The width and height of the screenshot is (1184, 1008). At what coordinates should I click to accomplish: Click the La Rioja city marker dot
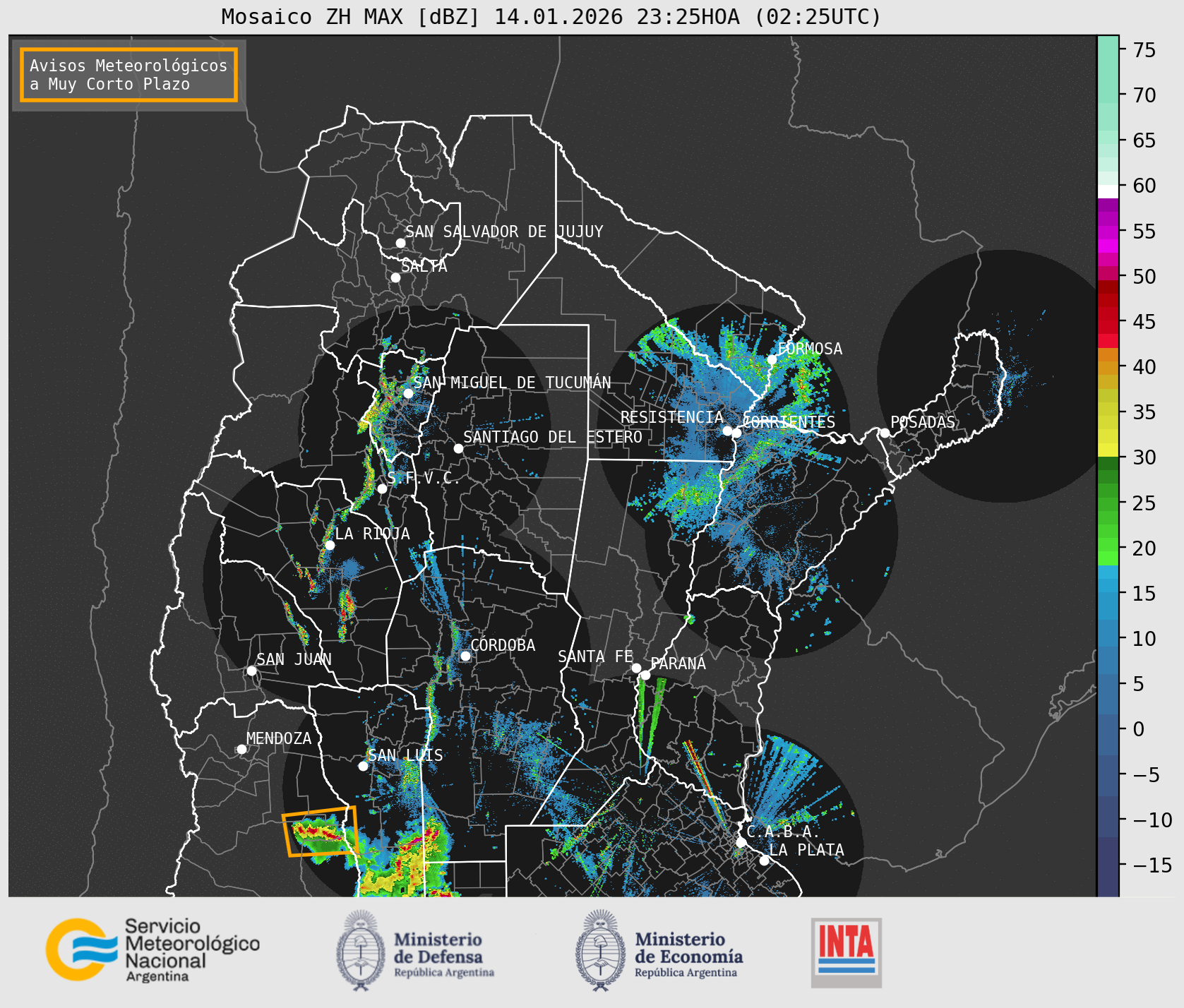[330, 545]
